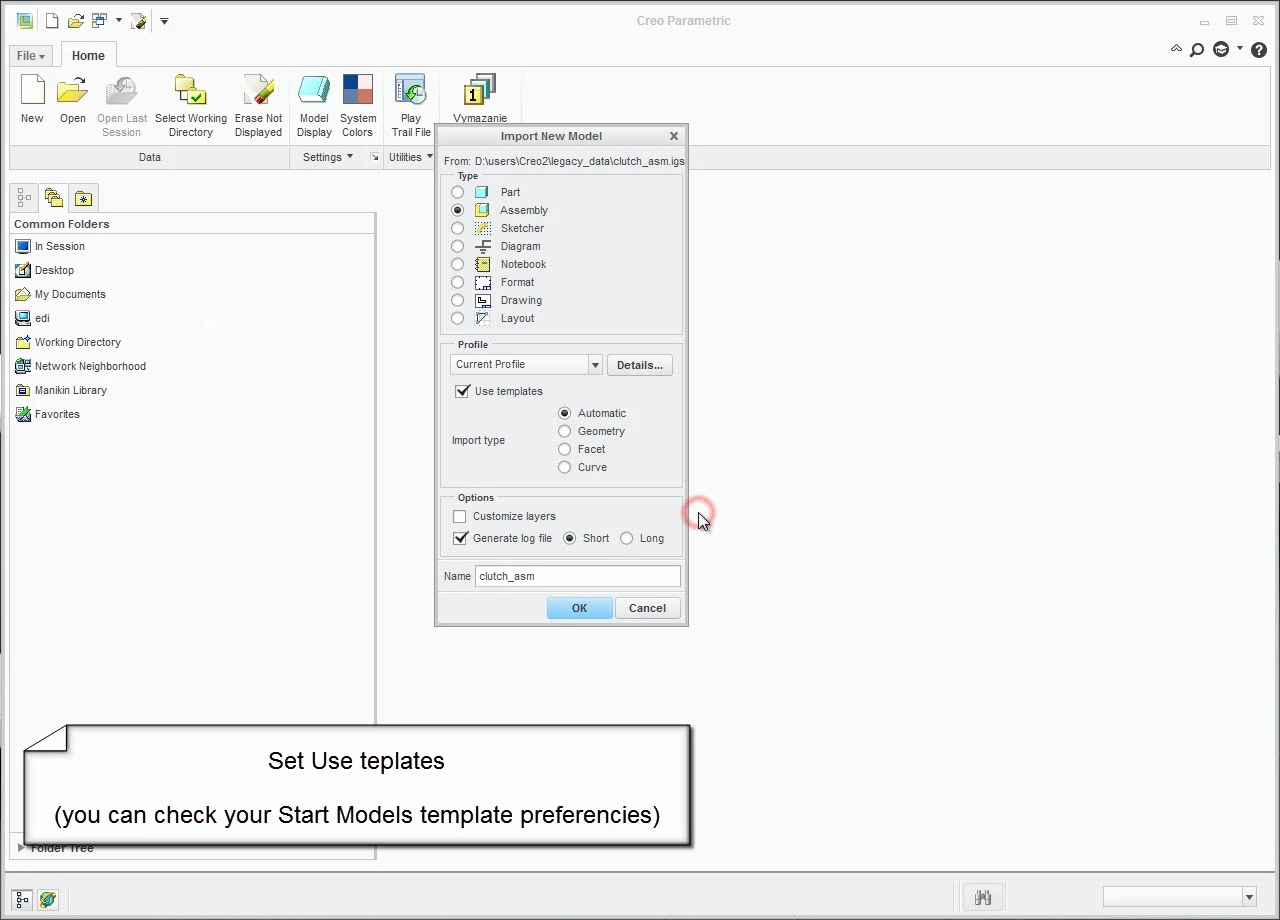Open the learning connector icon top right
1280x920 pixels.
coord(1221,49)
